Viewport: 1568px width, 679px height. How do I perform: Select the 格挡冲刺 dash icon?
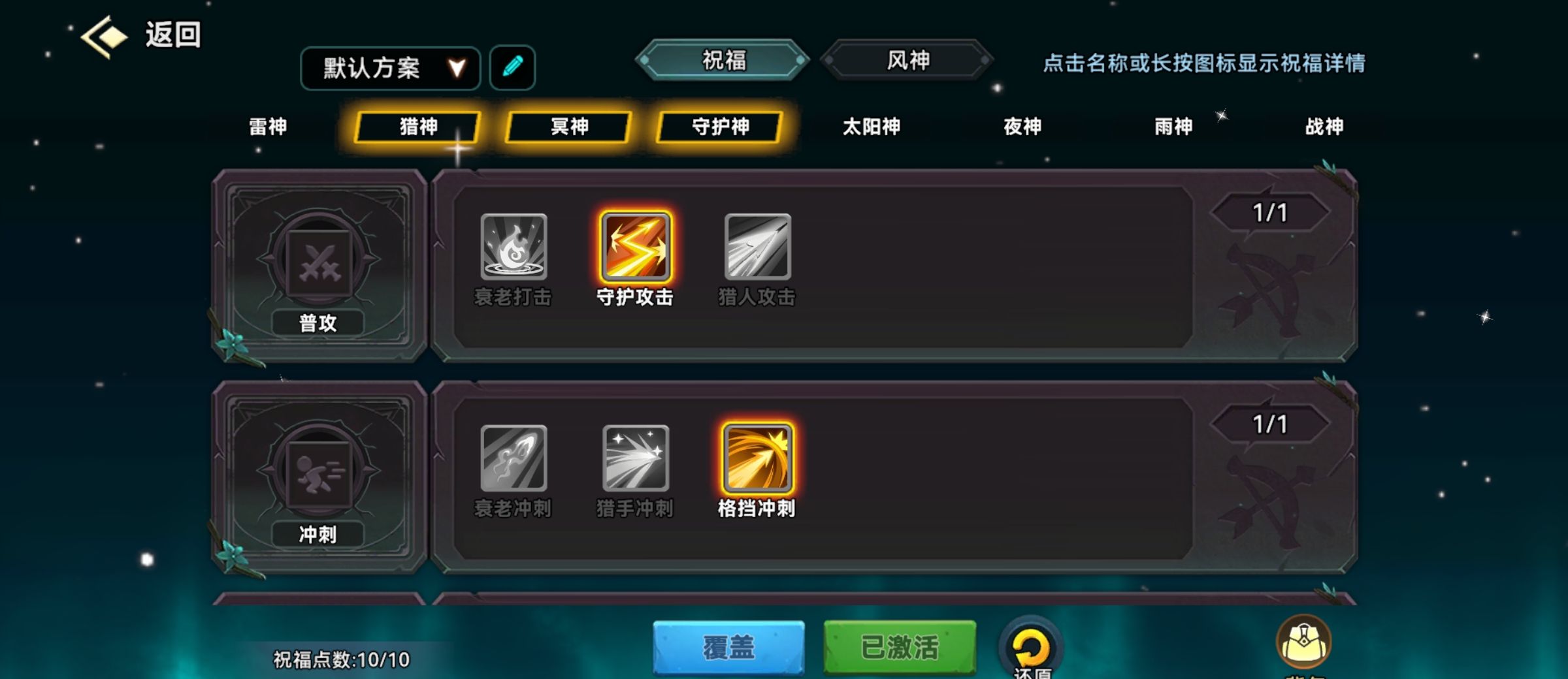[x=757, y=458]
